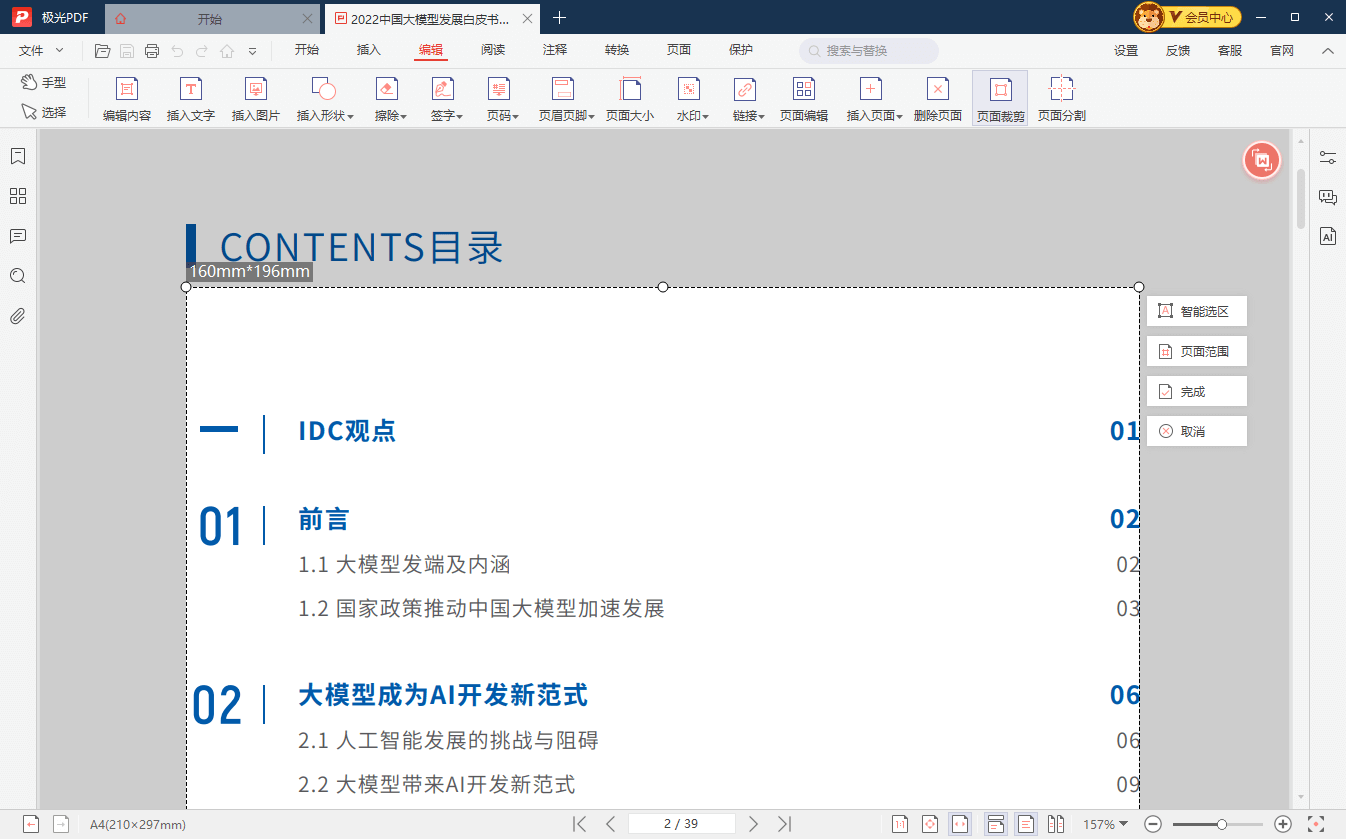Go to the first page
Screen dimensions: 1346x839
pos(579,824)
